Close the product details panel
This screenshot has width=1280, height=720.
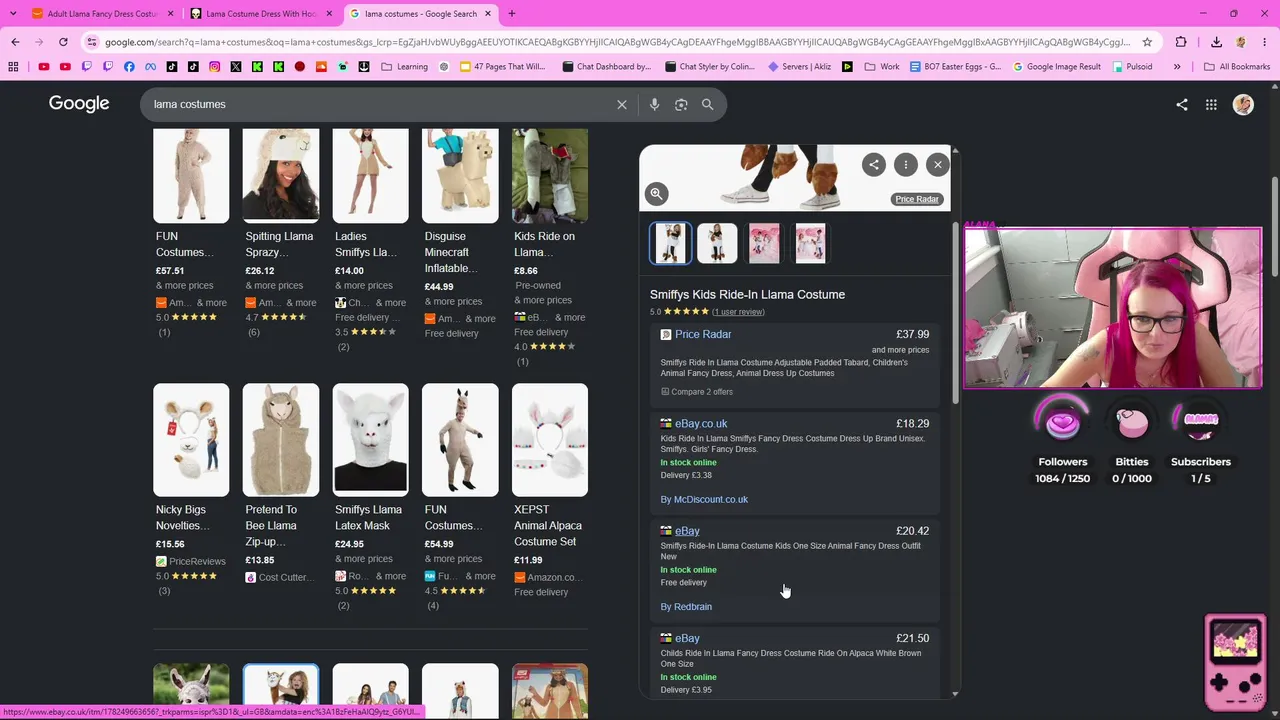pyautogui.click(x=937, y=165)
